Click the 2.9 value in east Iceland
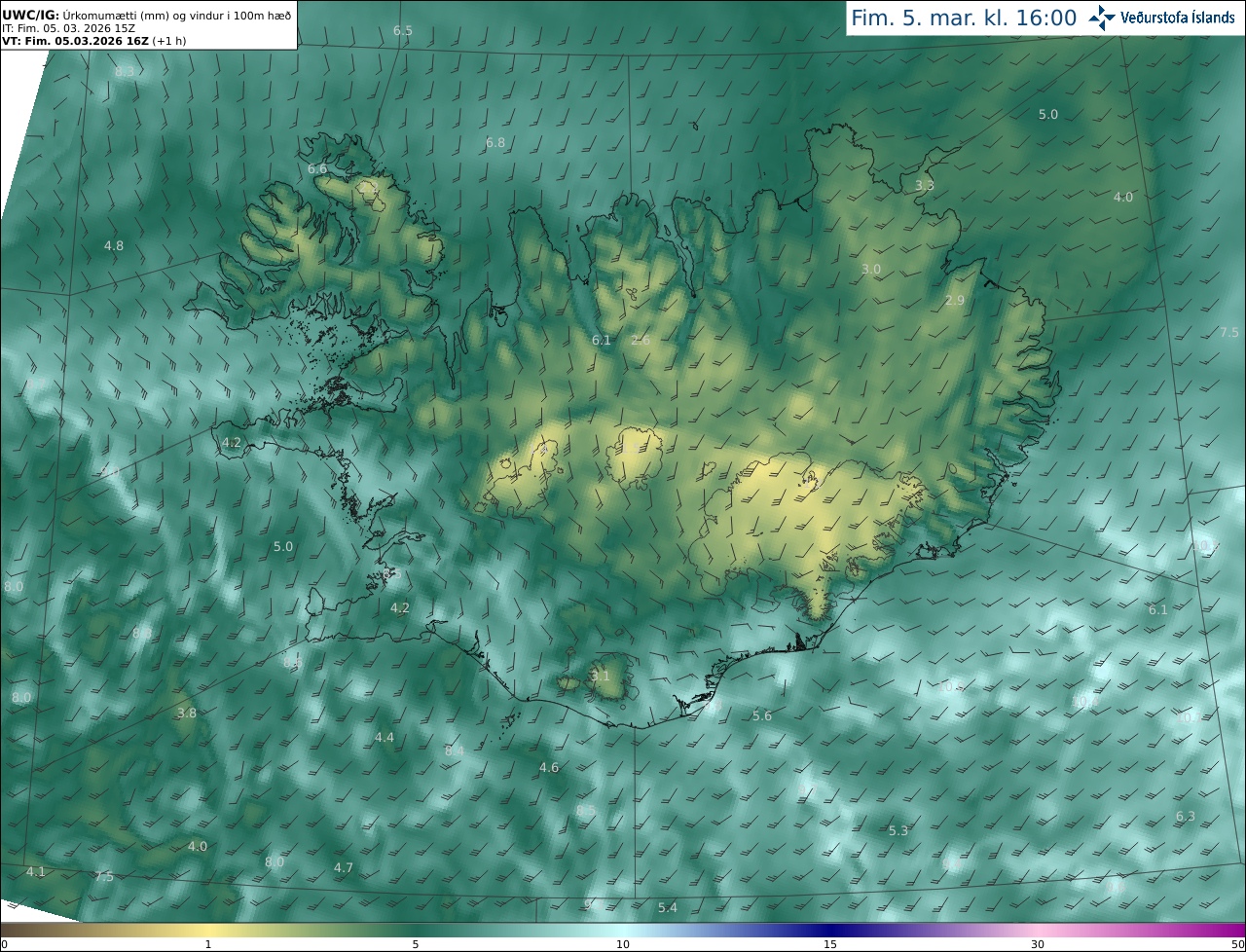1246x952 pixels. (x=955, y=301)
